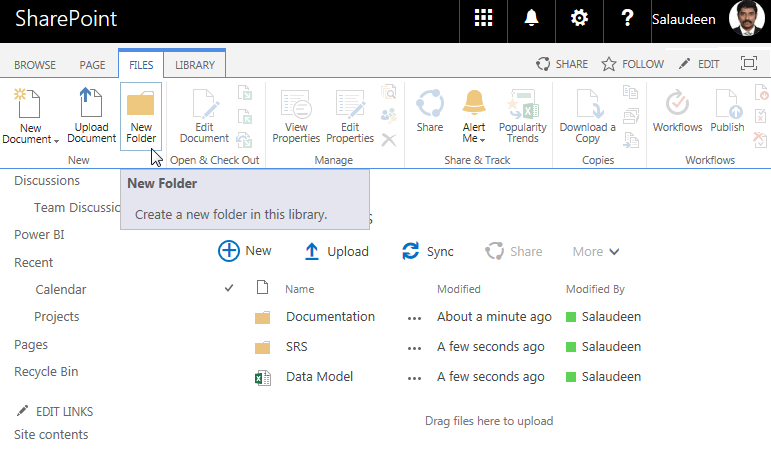Follow this site with star icon
Screen dimensions: 771x455
(632, 64)
